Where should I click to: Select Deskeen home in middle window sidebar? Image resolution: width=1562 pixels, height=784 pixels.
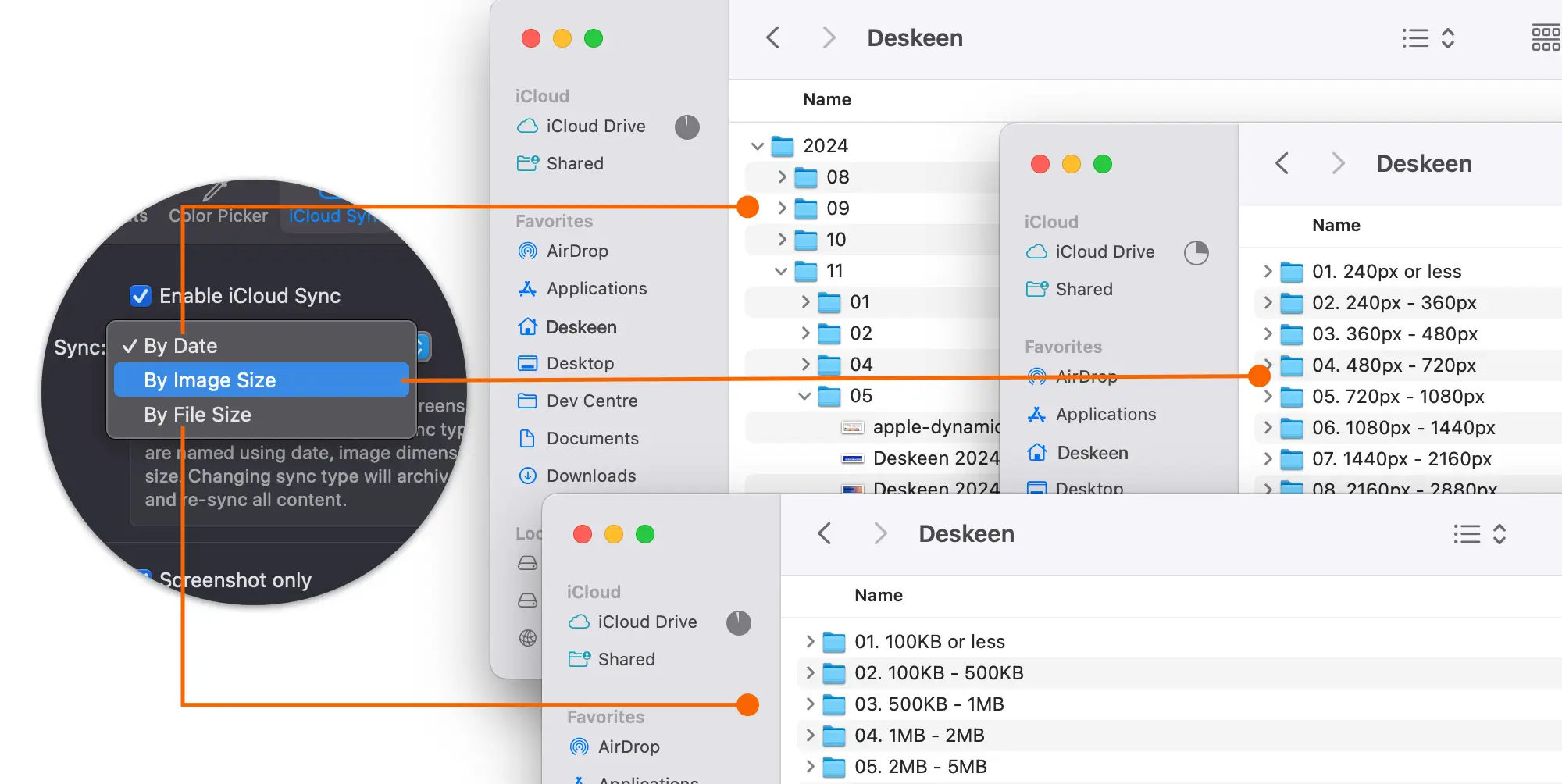pyautogui.click(x=1077, y=453)
